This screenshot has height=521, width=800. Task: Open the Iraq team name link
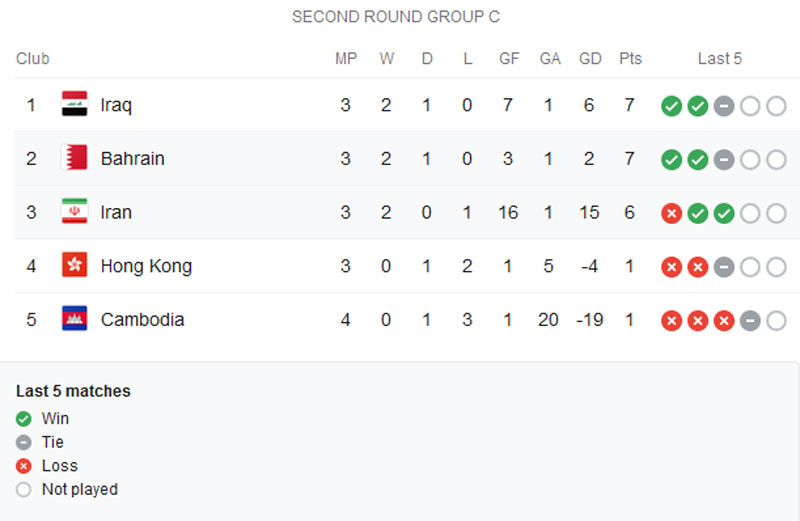point(116,105)
